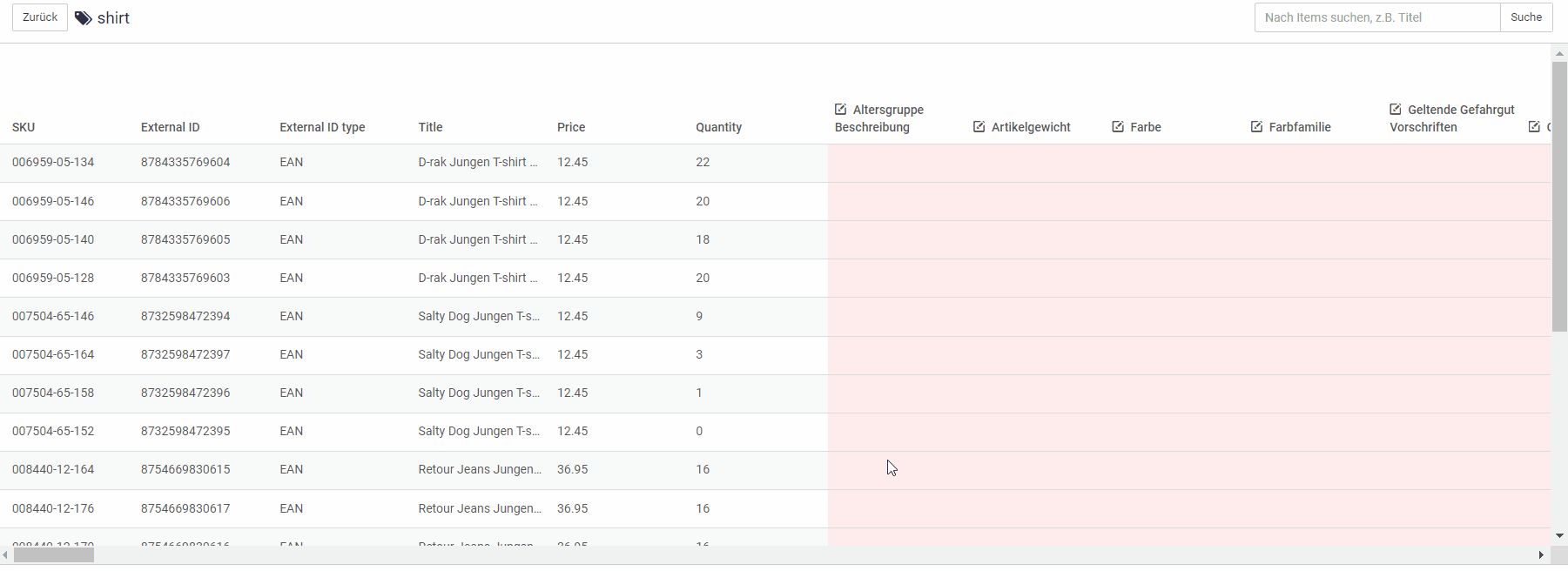Image resolution: width=1568 pixels, height=571 pixels.
Task: Click the title in row 008440-12-164
Action: (480, 469)
